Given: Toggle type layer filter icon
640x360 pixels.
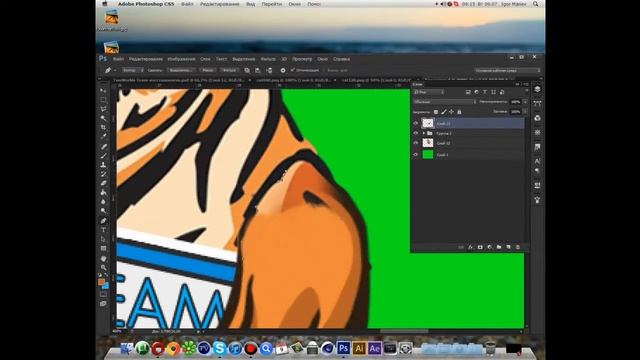Looking at the screenshot, I should (x=485, y=92).
